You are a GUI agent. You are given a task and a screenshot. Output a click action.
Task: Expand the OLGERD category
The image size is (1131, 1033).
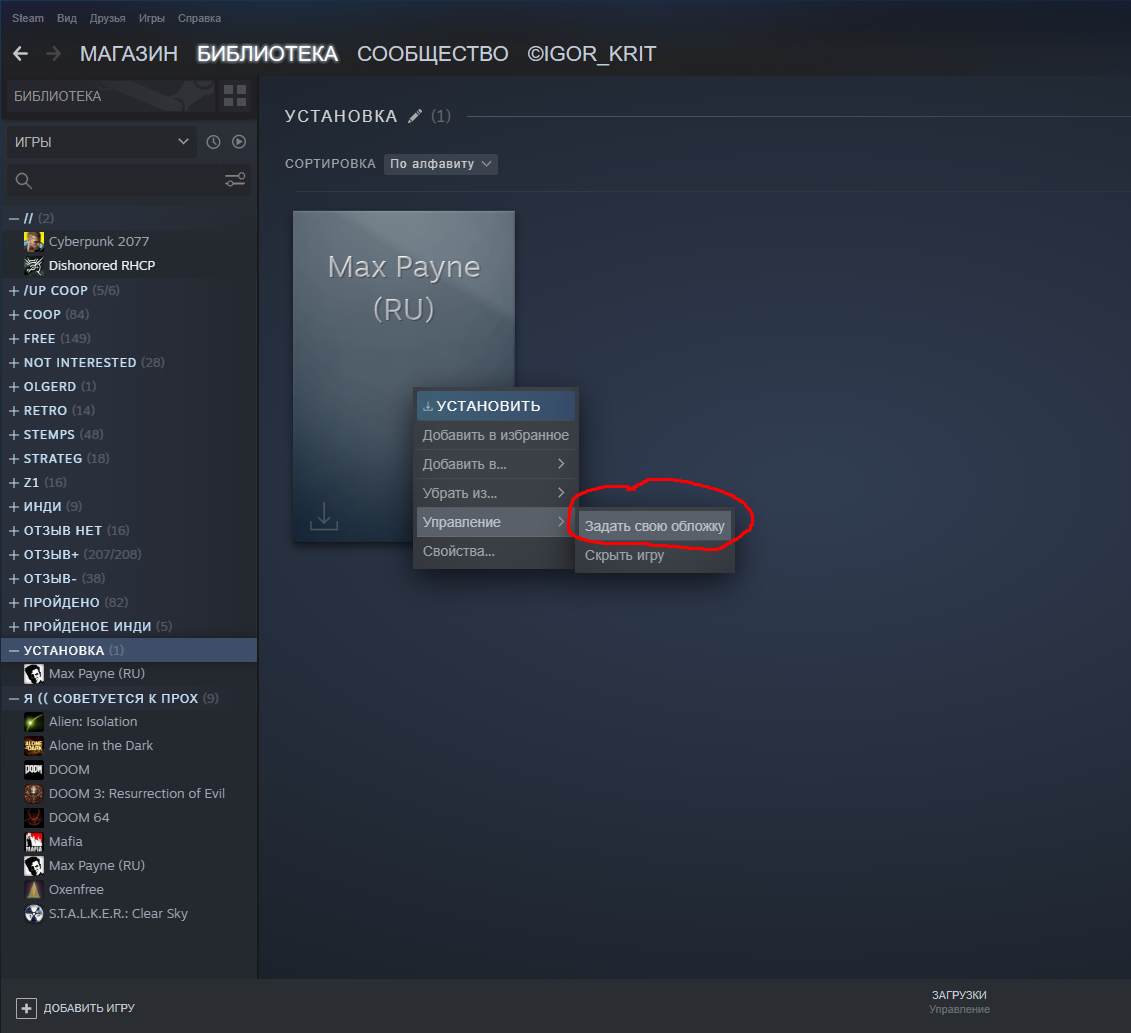[x=14, y=387]
